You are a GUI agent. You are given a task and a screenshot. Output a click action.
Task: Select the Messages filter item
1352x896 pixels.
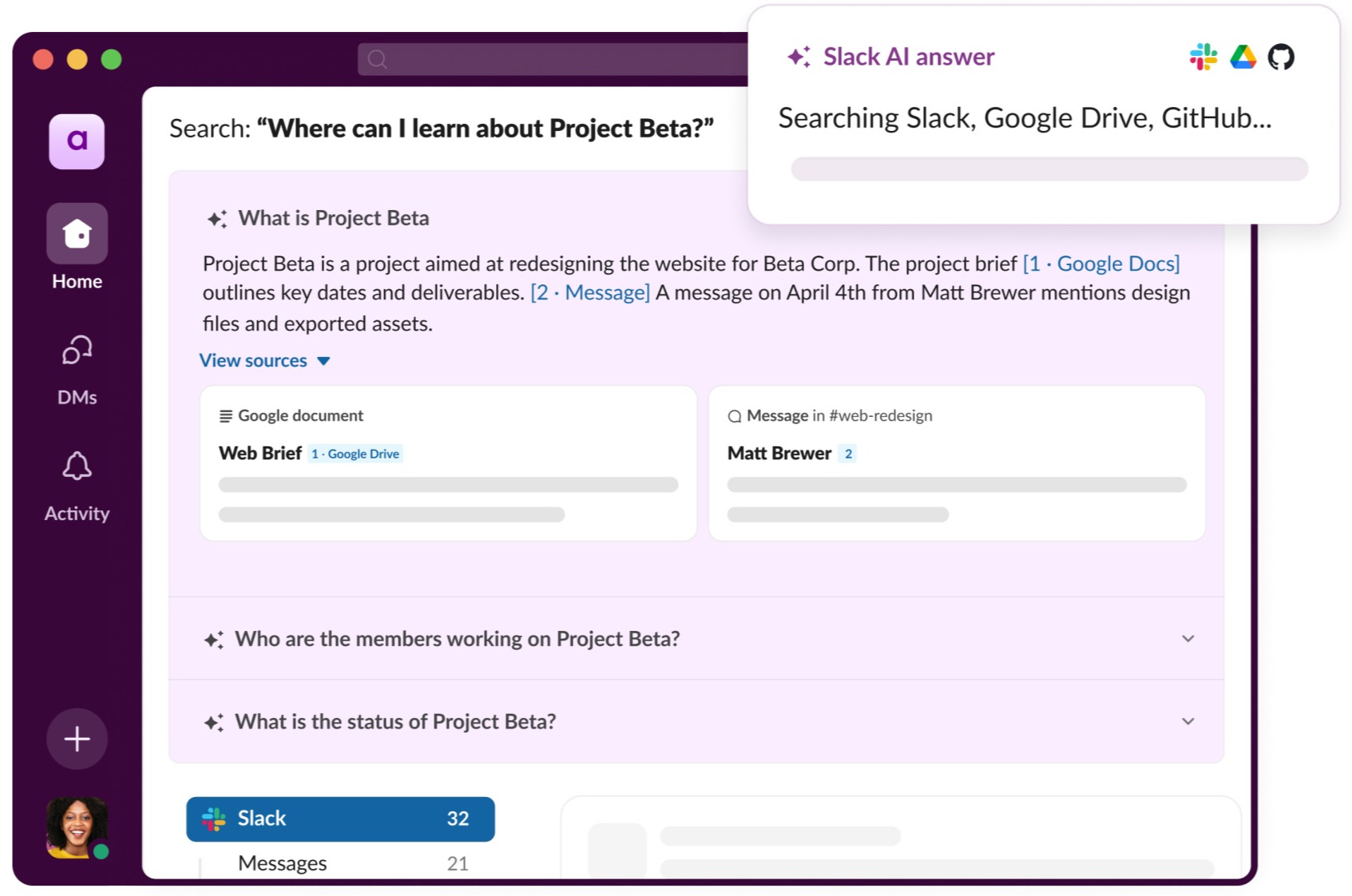(283, 863)
